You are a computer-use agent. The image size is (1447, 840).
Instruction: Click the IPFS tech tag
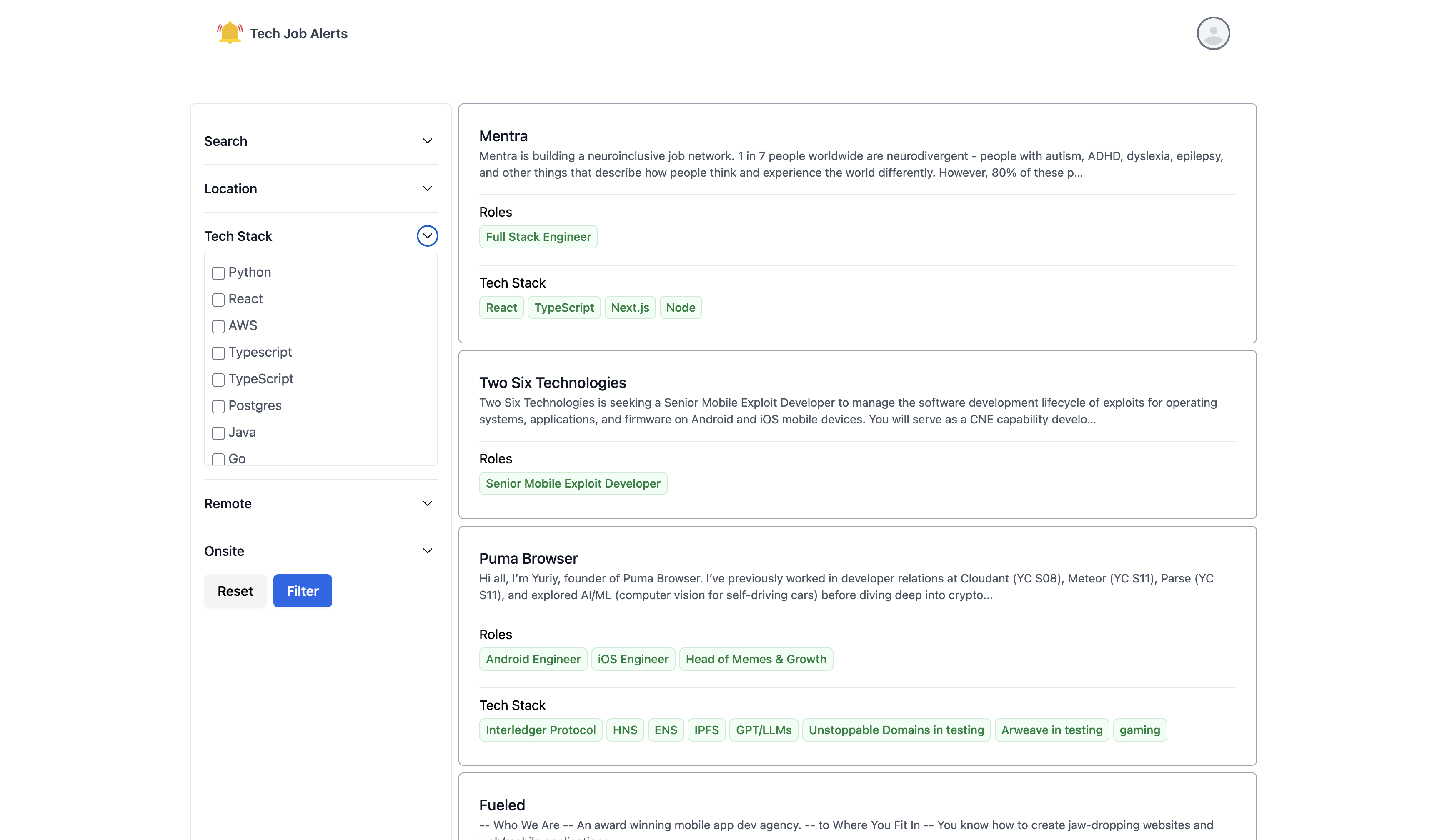pos(707,730)
